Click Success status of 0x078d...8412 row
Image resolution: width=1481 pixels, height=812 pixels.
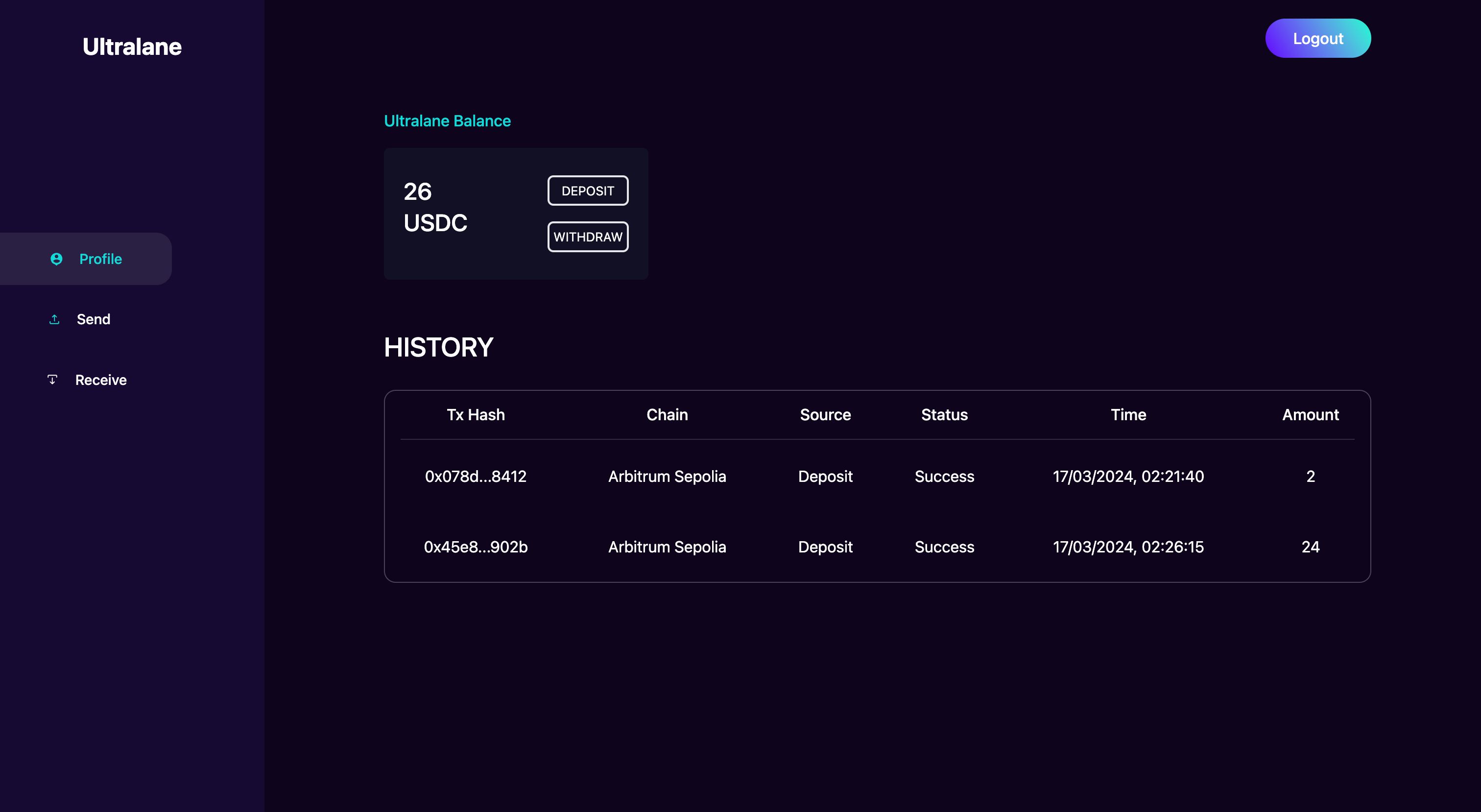pos(944,476)
